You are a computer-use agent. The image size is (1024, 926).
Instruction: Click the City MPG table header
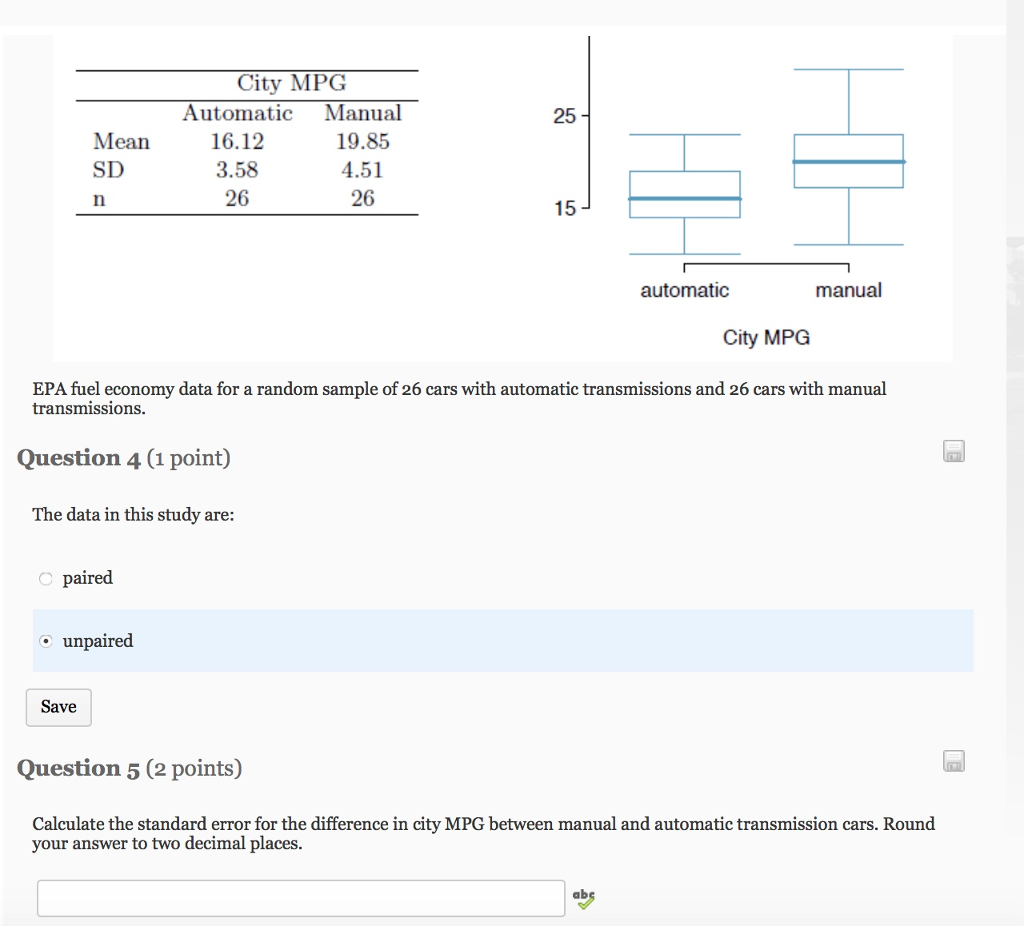coord(290,83)
